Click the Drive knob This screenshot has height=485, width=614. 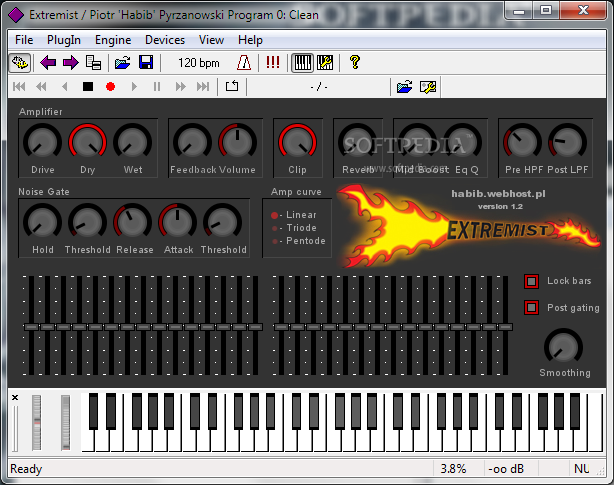[x=42, y=142]
